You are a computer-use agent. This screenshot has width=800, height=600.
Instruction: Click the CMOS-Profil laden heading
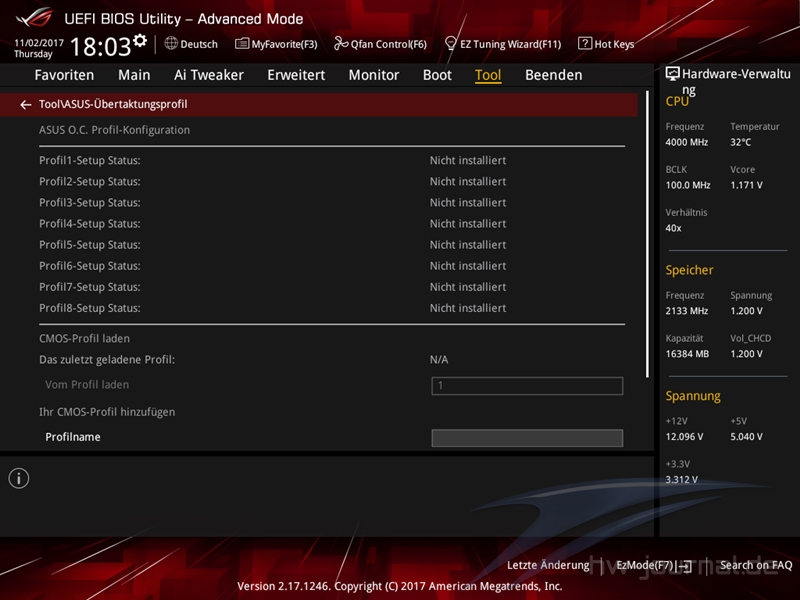pyautogui.click(x=84, y=339)
